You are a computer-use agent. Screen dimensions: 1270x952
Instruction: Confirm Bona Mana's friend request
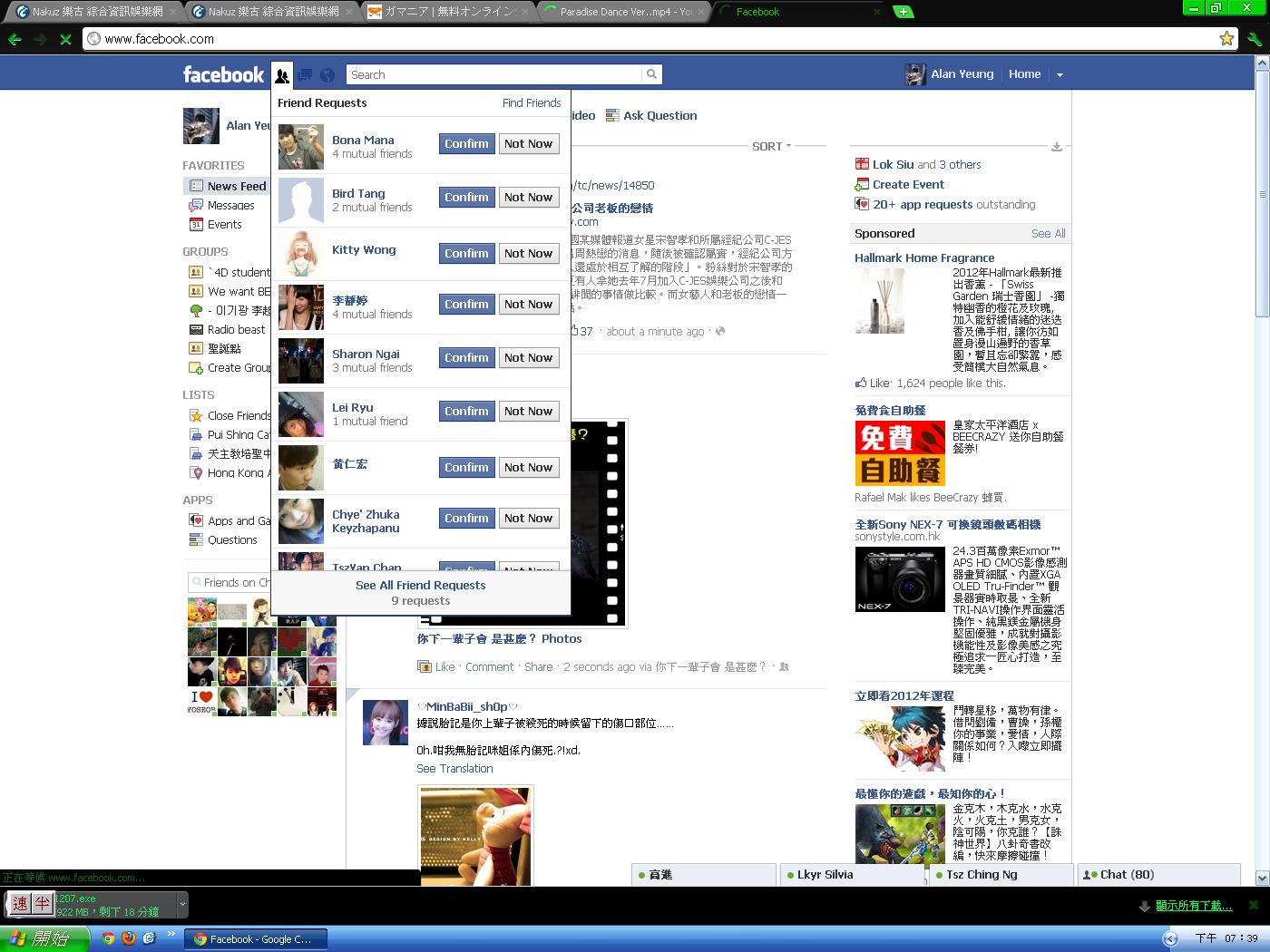coord(466,143)
